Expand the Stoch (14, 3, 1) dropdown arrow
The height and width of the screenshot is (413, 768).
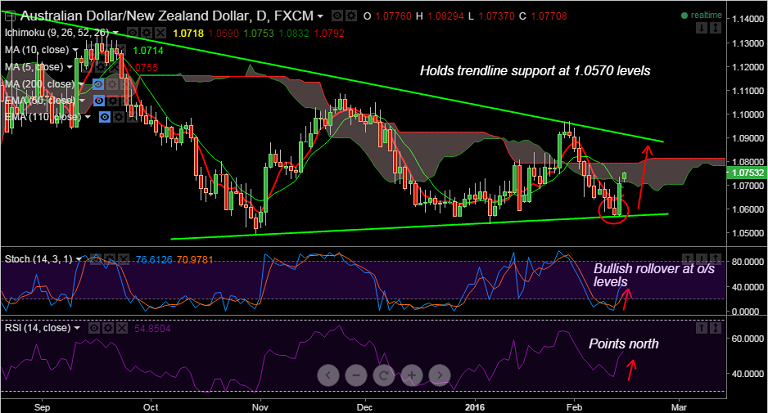pos(79,259)
